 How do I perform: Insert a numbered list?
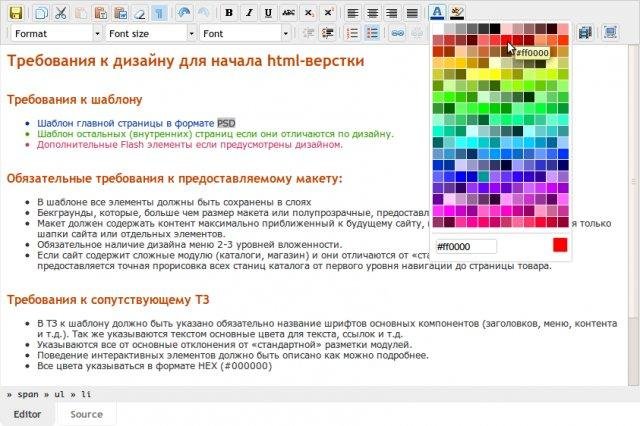click(352, 33)
